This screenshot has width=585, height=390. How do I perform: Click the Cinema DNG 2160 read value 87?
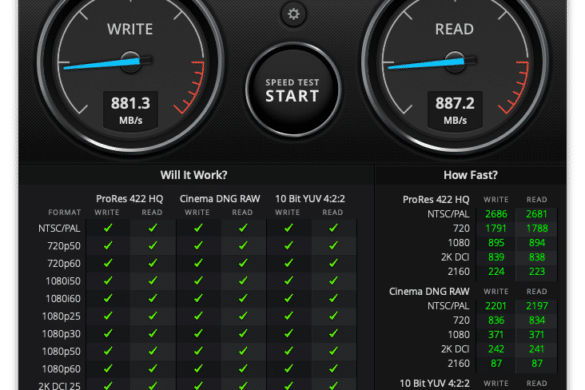coord(536,363)
